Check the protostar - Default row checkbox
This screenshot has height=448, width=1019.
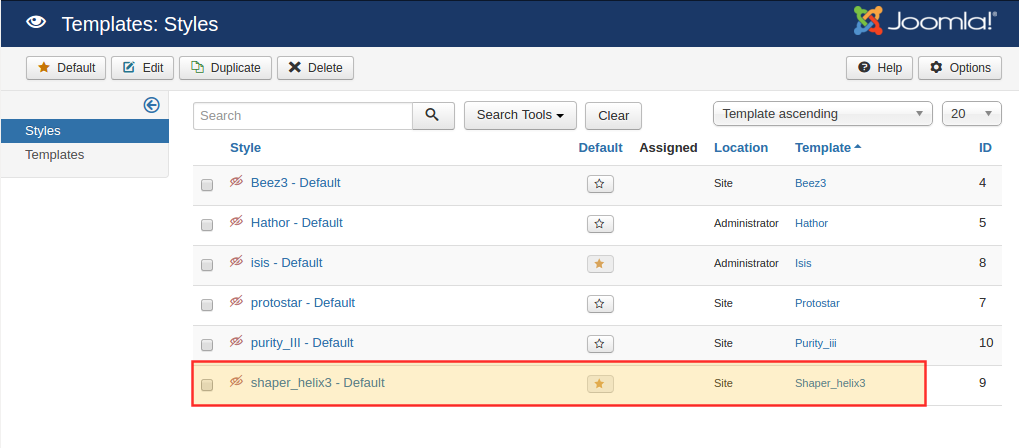click(207, 305)
